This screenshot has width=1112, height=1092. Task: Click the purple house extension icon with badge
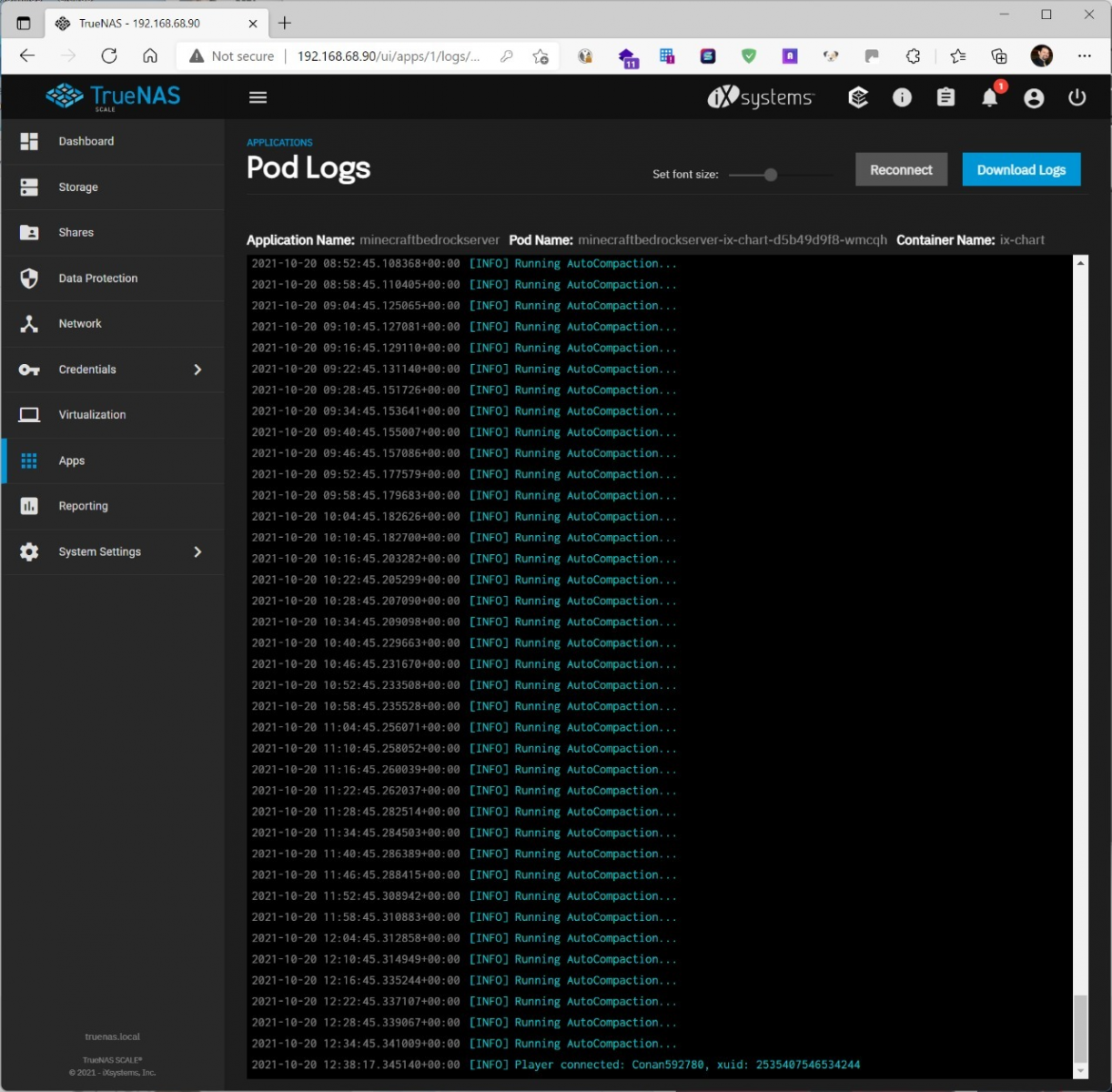tap(628, 58)
